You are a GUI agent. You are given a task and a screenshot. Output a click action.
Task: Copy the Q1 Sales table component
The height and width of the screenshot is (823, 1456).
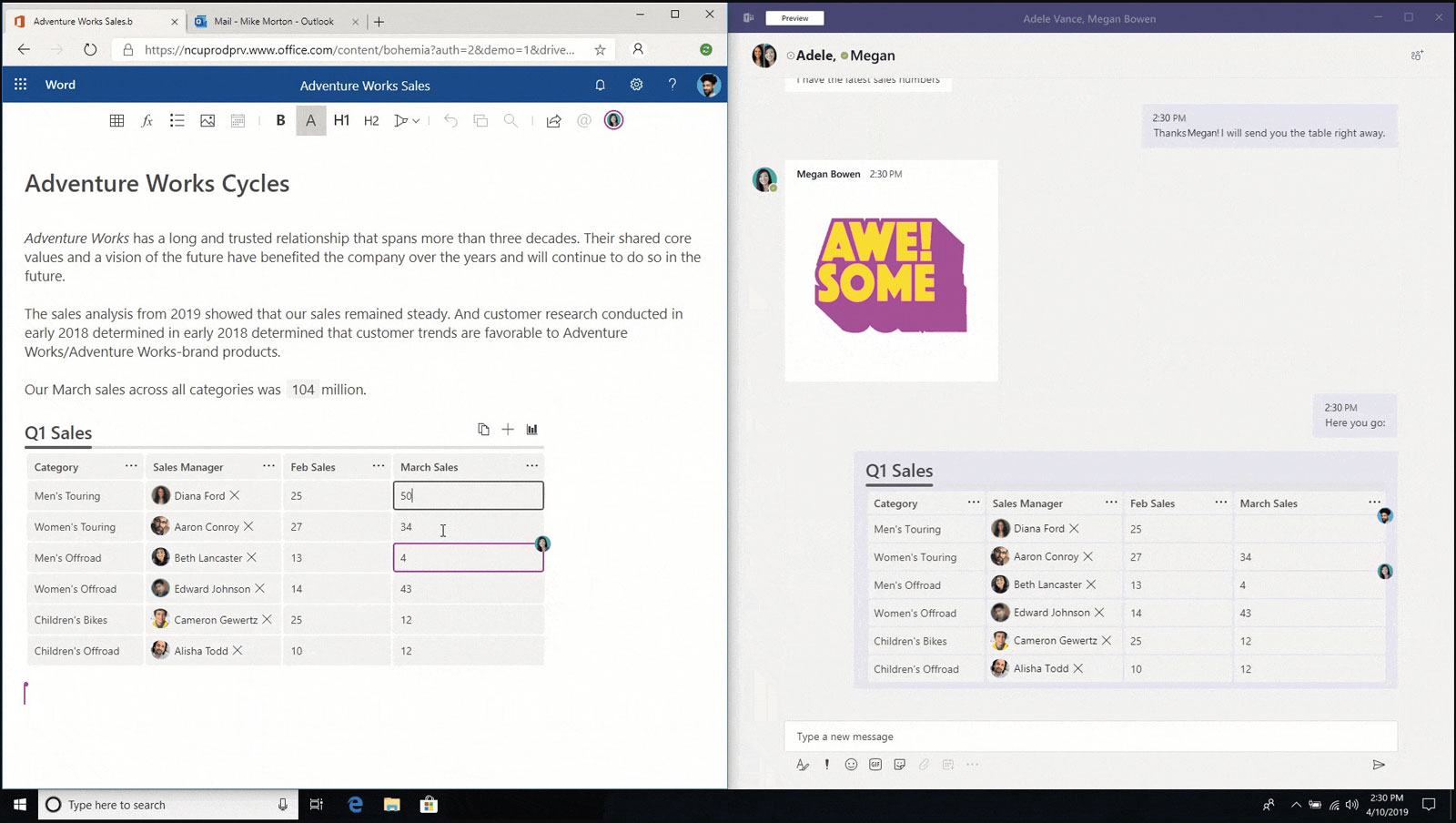coord(483,429)
